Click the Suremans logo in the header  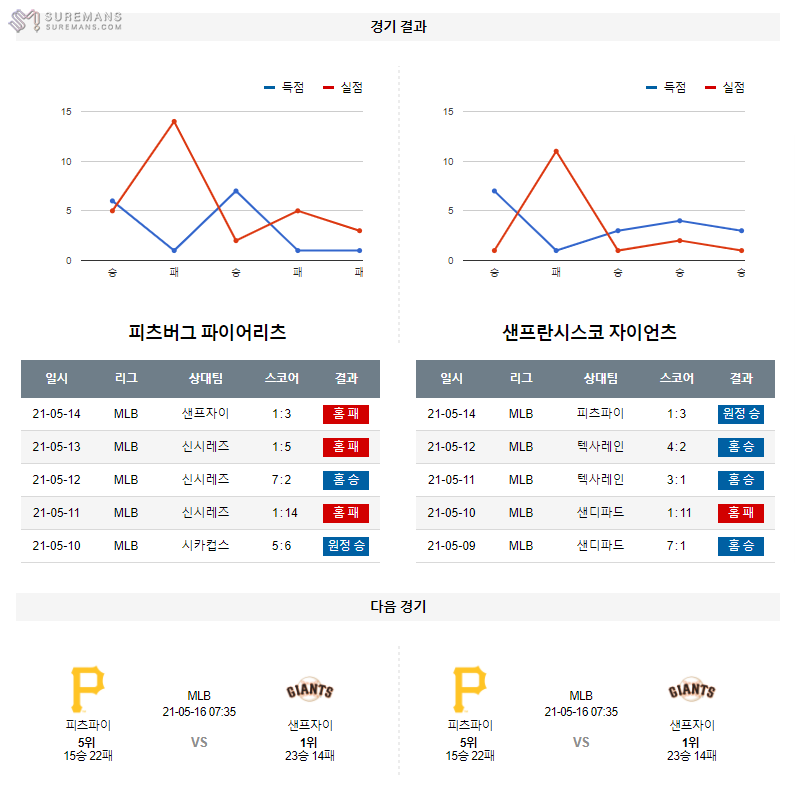click(x=68, y=21)
